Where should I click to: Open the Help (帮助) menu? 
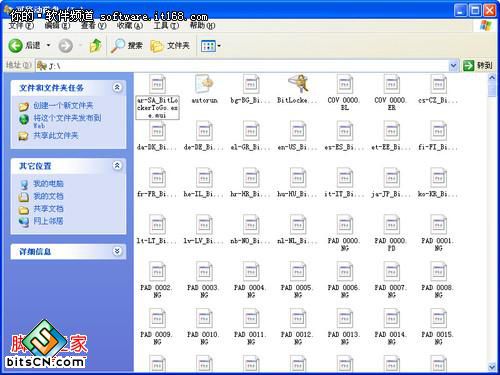(x=202, y=26)
